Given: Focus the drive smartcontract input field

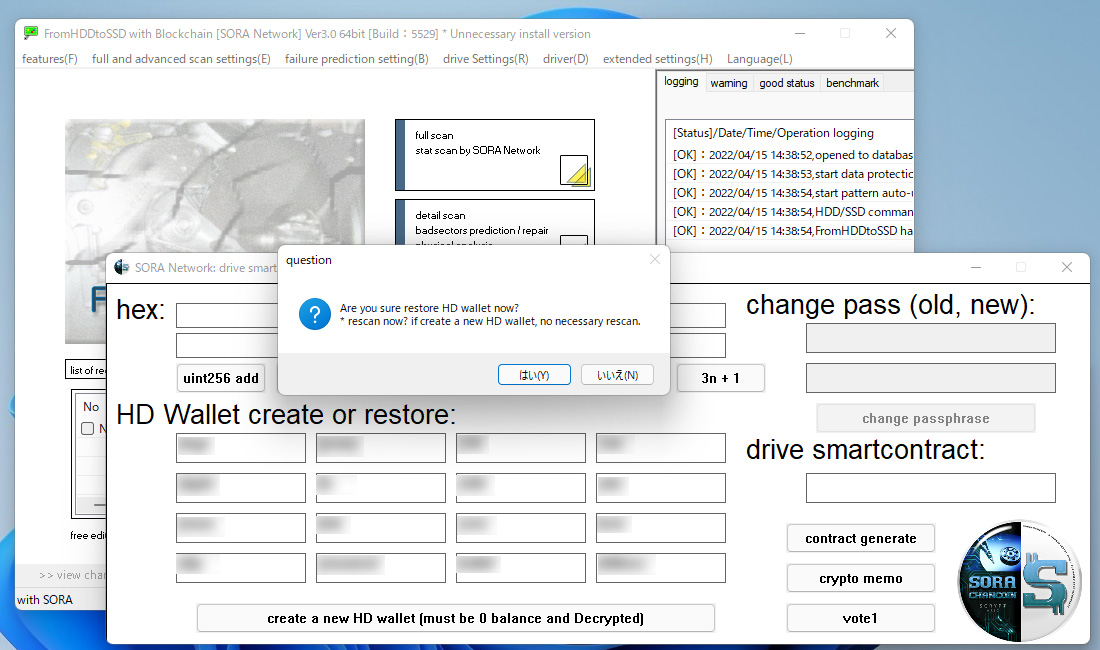Looking at the screenshot, I should point(930,488).
